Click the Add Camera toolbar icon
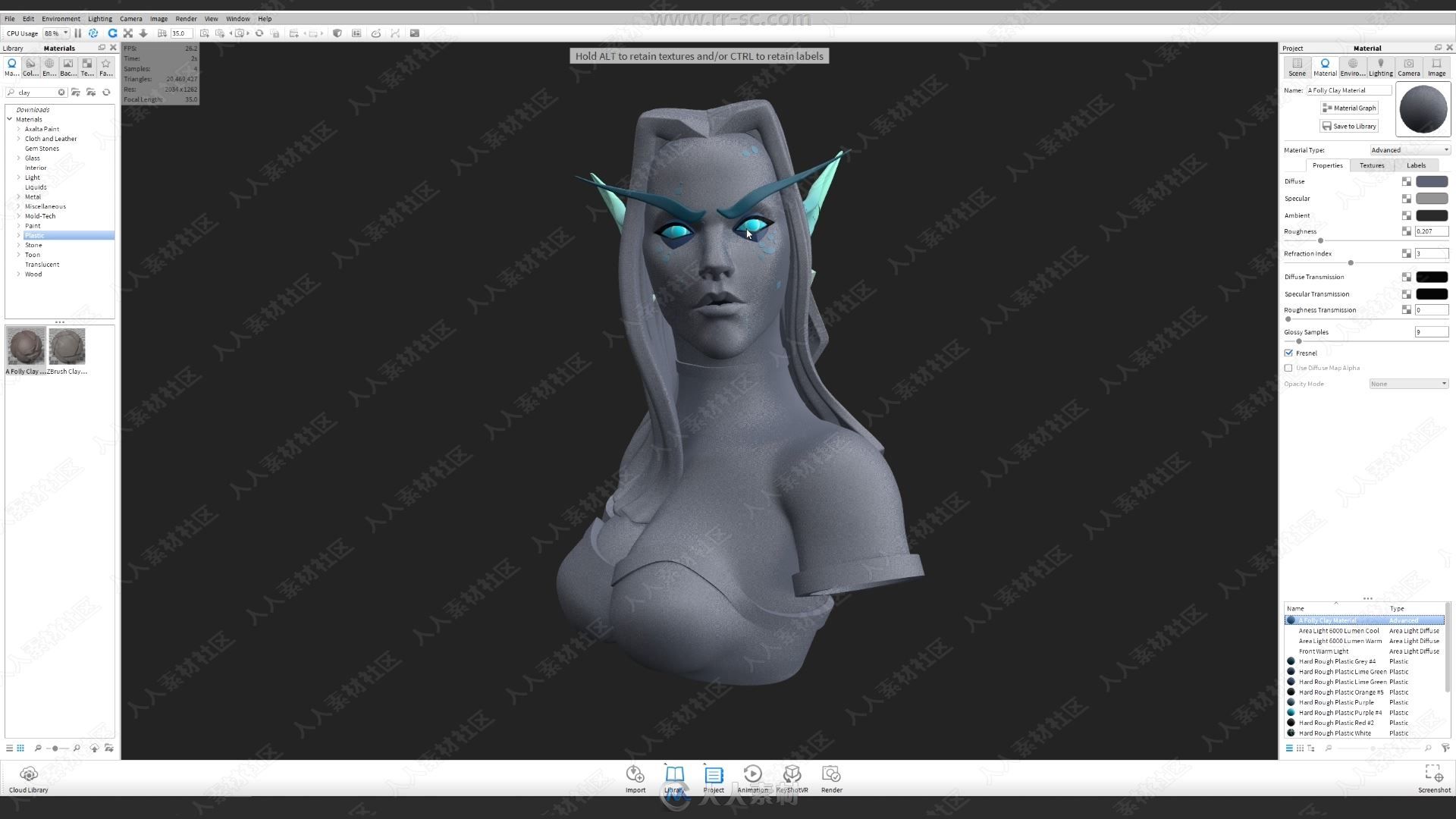Viewport: 1456px width, 819px height. tap(205, 33)
